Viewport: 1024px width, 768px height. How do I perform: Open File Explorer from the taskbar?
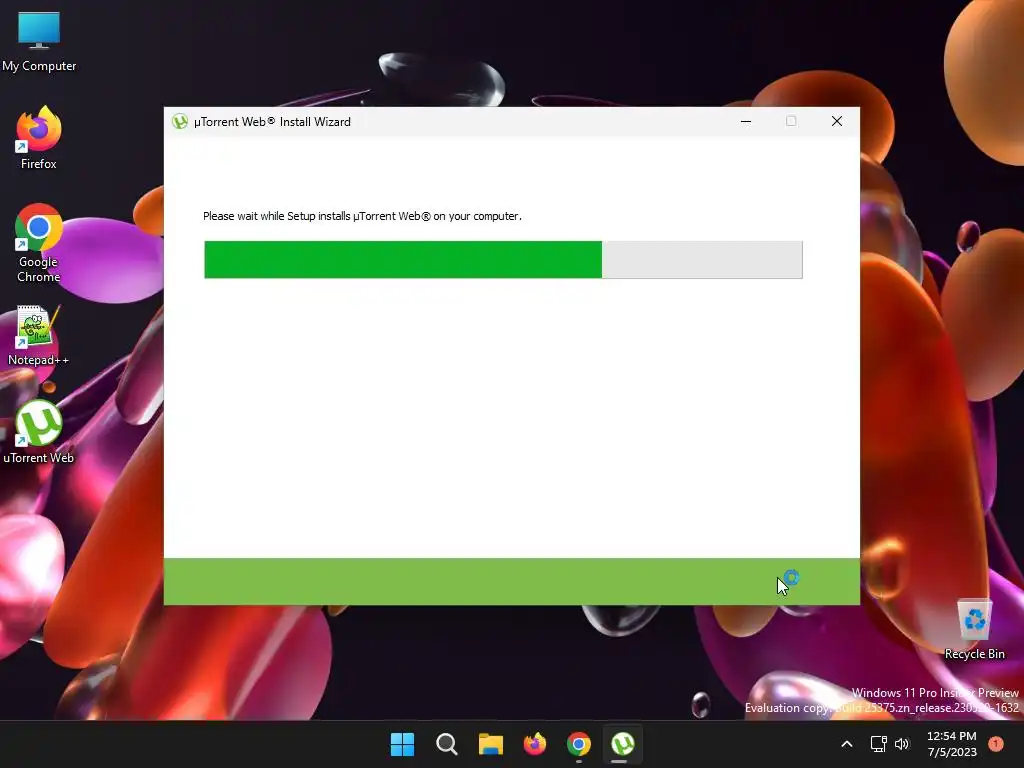click(x=490, y=744)
